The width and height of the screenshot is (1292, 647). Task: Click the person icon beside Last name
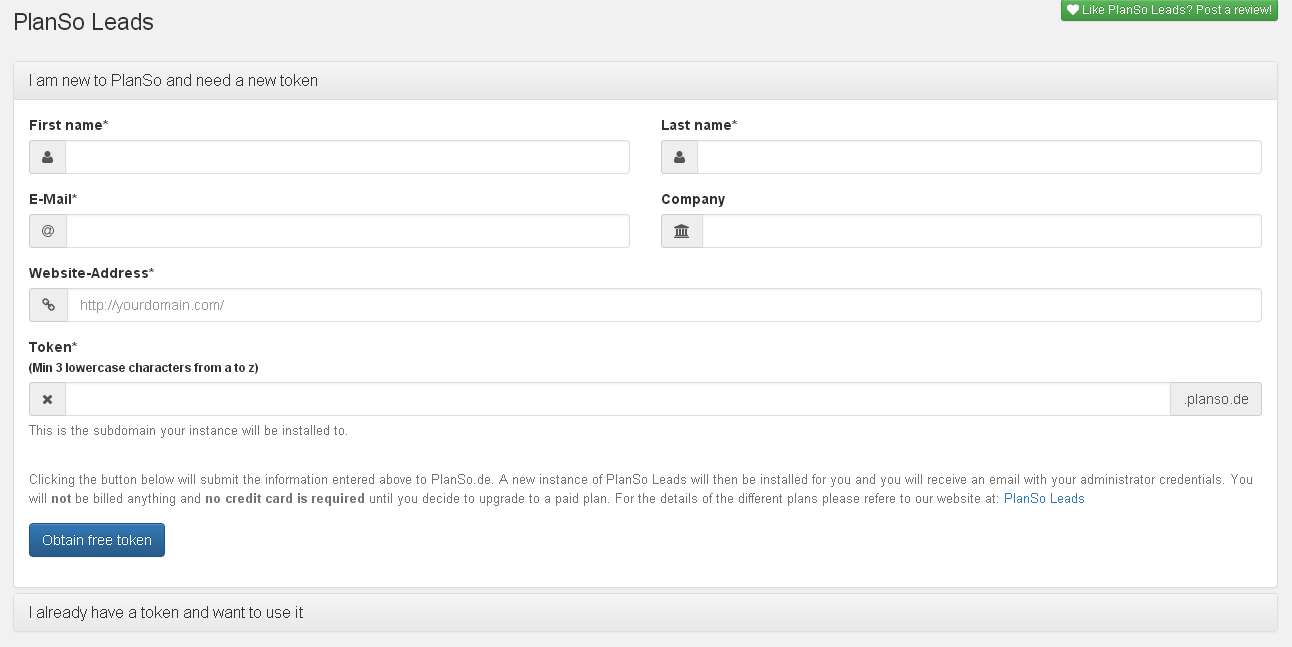[679, 157]
